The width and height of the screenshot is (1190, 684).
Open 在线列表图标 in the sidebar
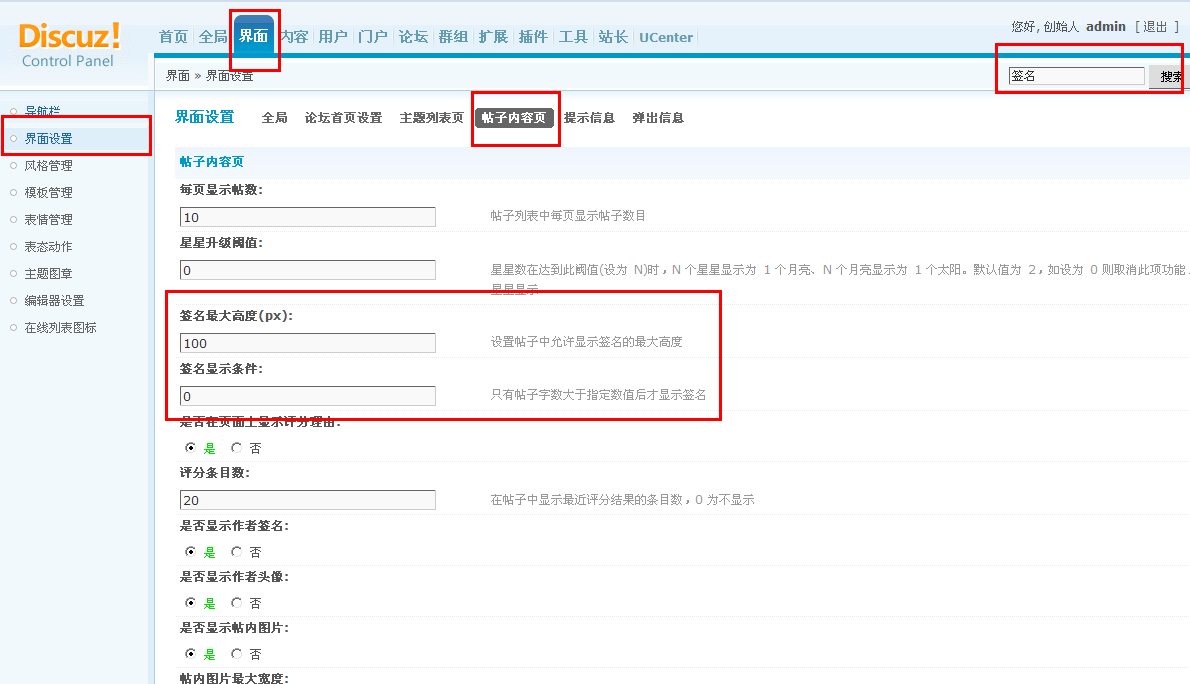[61, 328]
